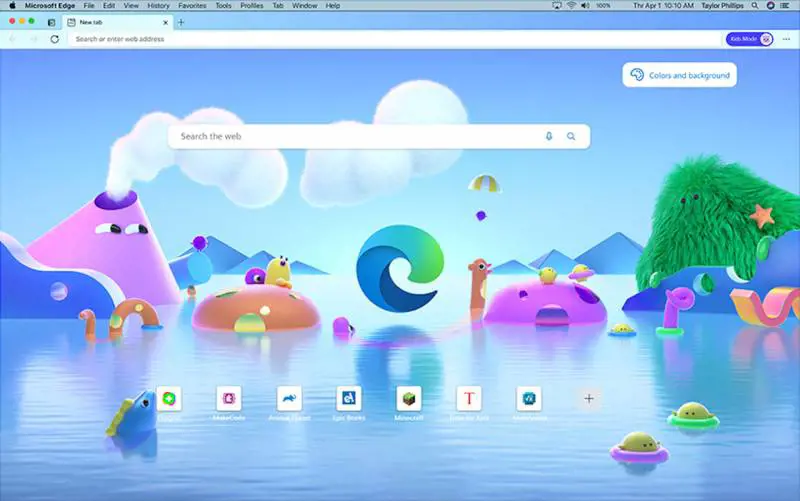Open Spotlight search in menu bar
800x501 pixels.
point(755,6)
